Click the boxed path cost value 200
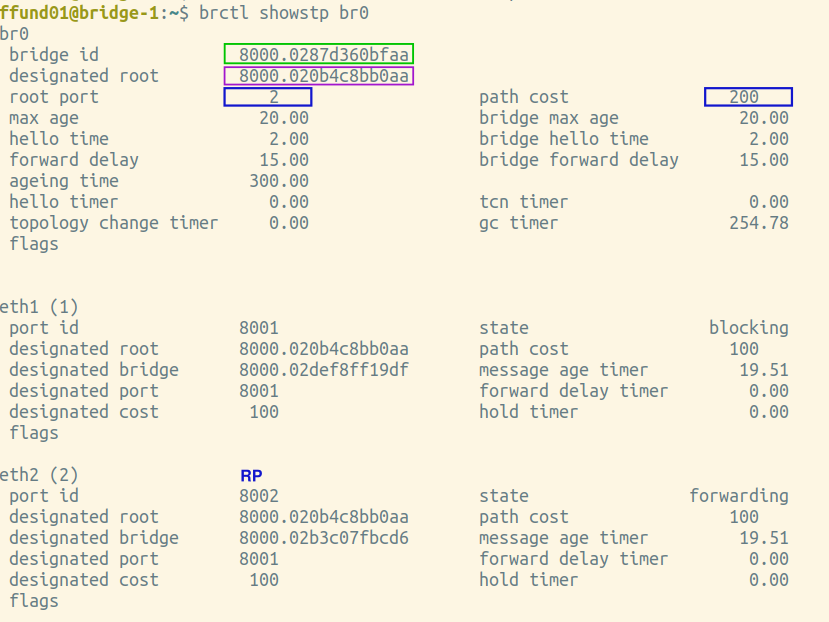This screenshot has width=829, height=622. point(748,97)
